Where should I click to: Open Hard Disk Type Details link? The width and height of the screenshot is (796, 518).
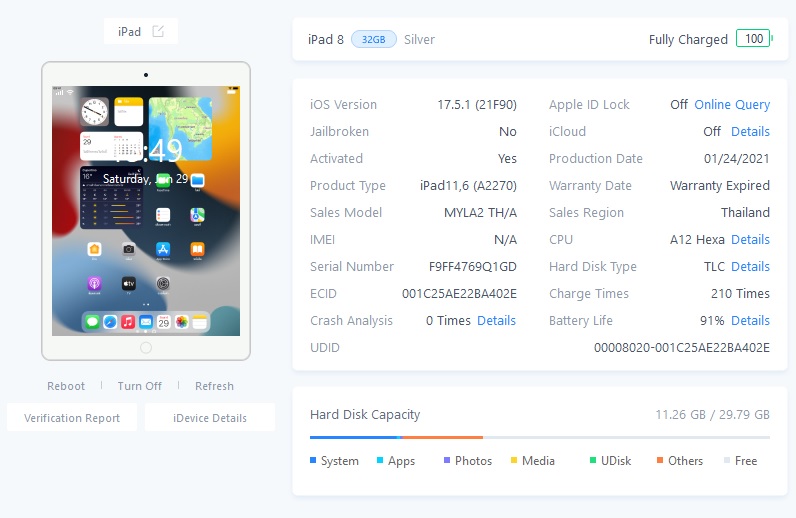click(x=750, y=266)
